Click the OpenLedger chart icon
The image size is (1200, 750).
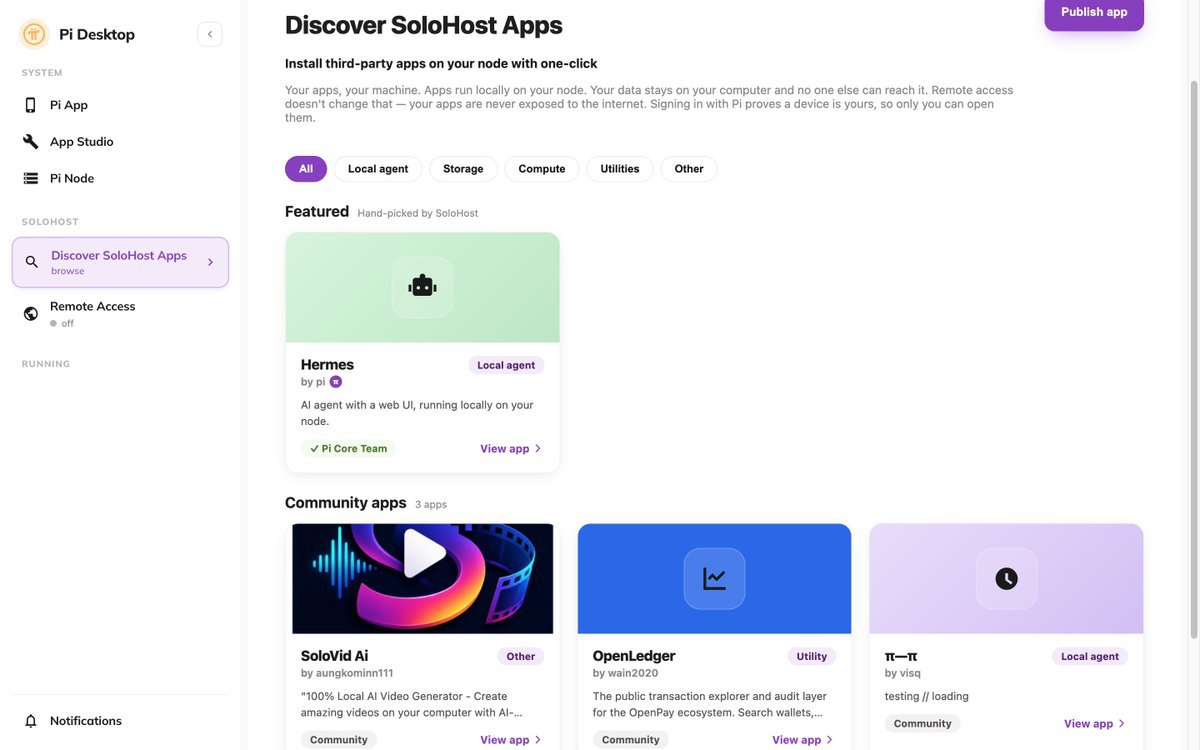[714, 578]
